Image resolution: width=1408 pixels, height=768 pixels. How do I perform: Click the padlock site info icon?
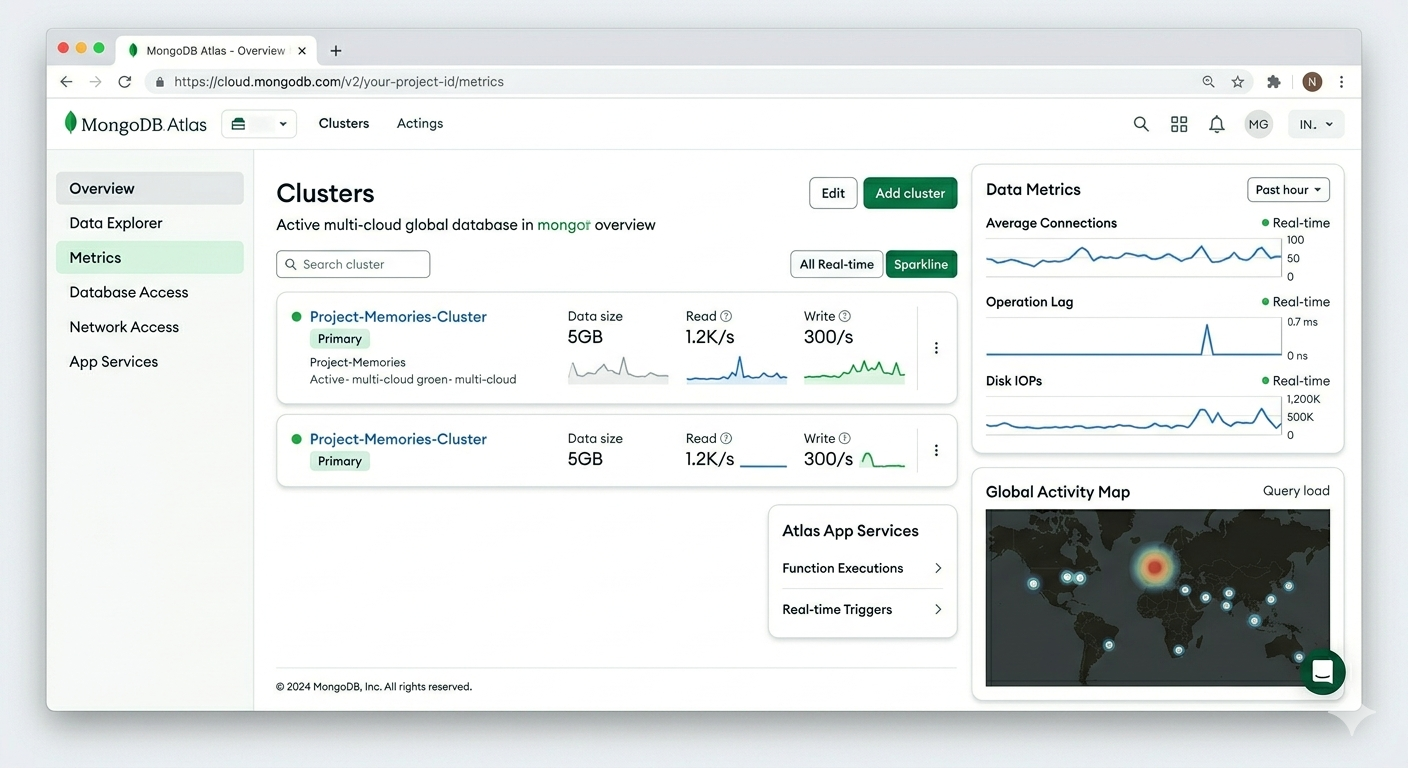[x=160, y=82]
